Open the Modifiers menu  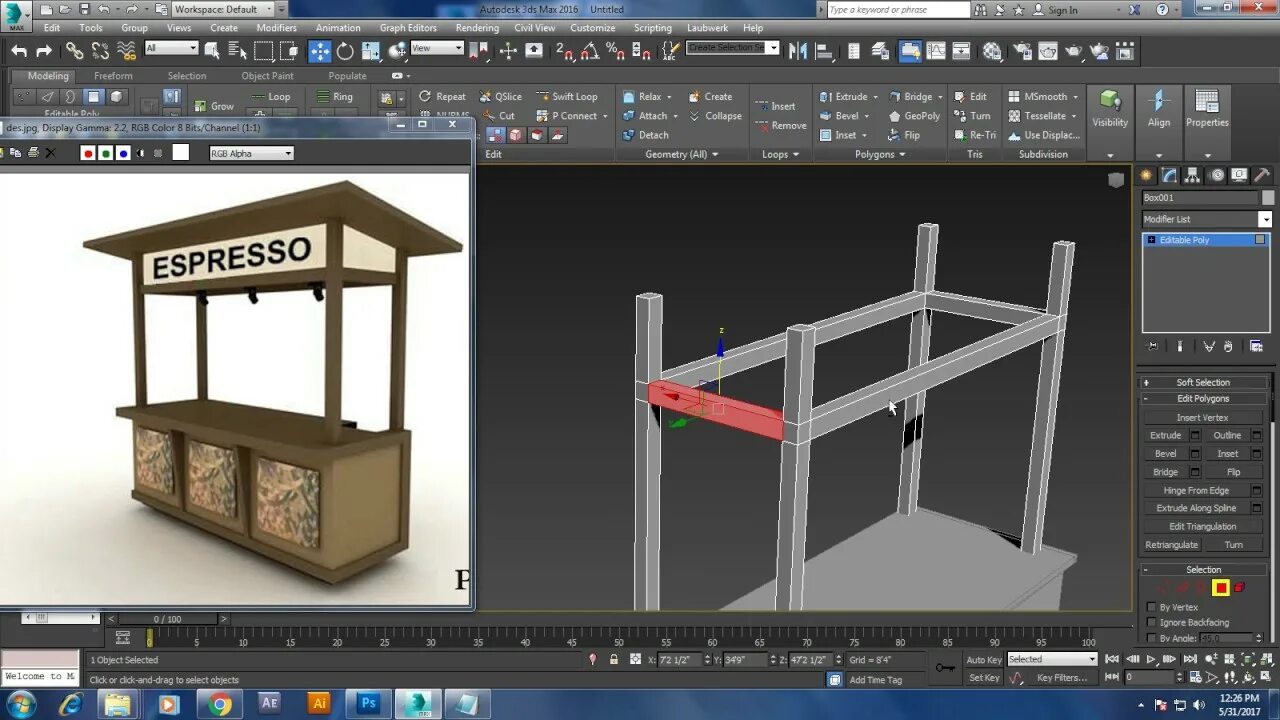coord(277,28)
